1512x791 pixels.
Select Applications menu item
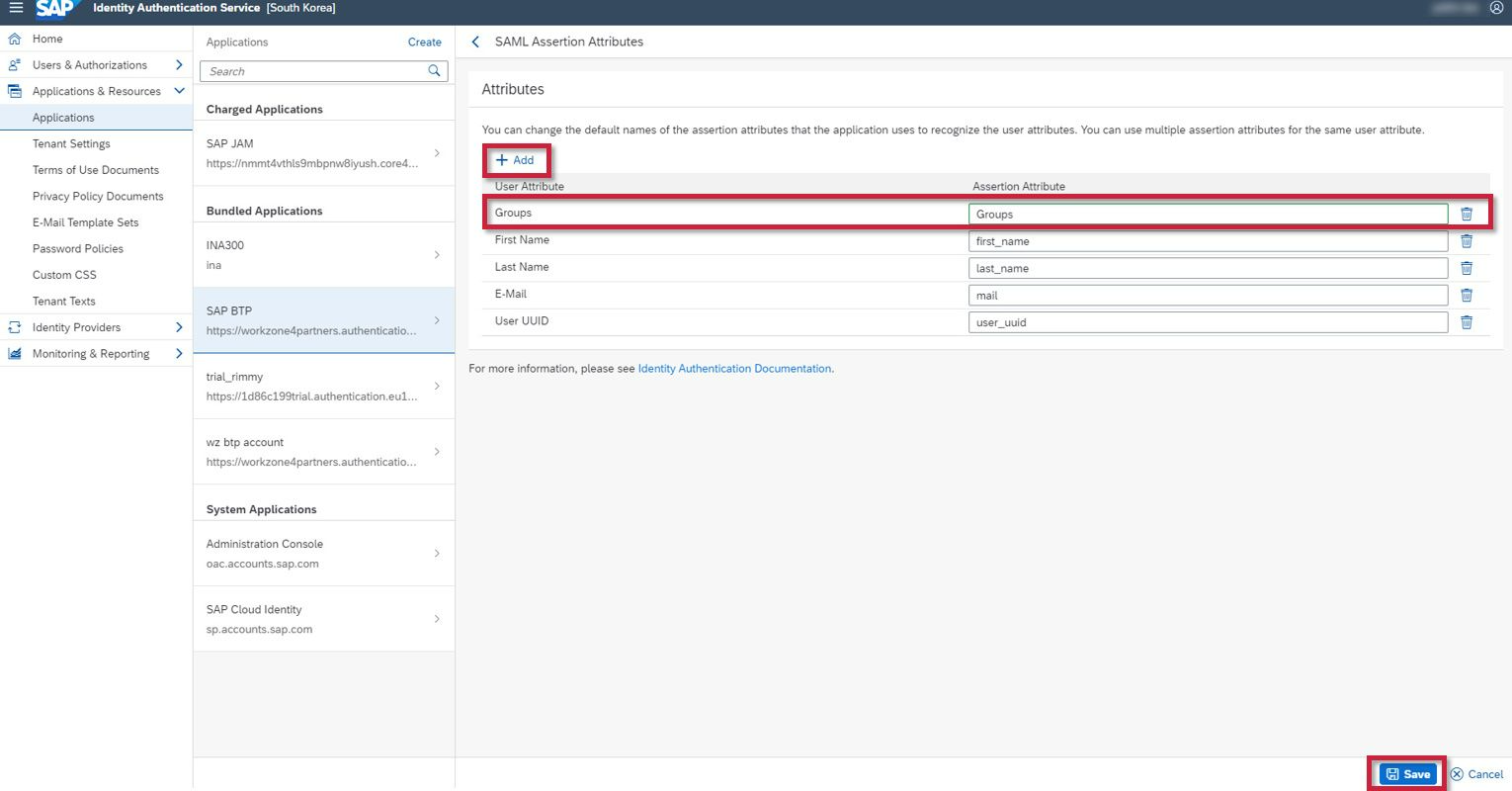96,118
